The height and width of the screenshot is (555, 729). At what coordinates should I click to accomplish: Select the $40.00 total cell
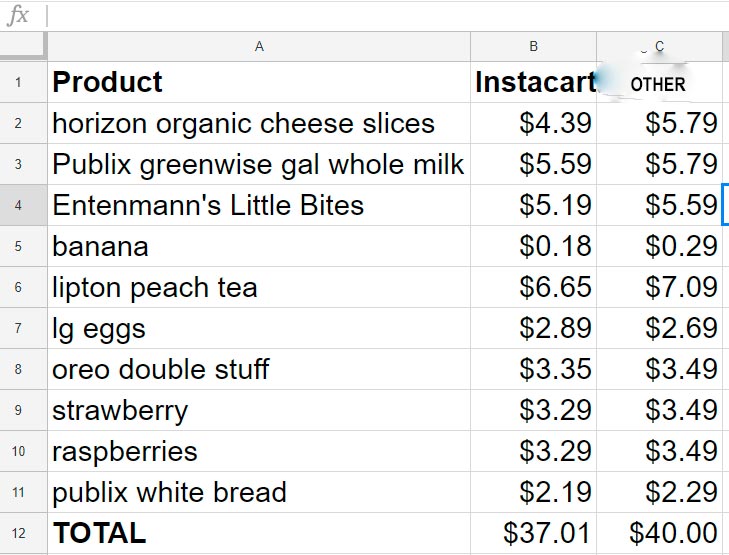pyautogui.click(x=659, y=533)
